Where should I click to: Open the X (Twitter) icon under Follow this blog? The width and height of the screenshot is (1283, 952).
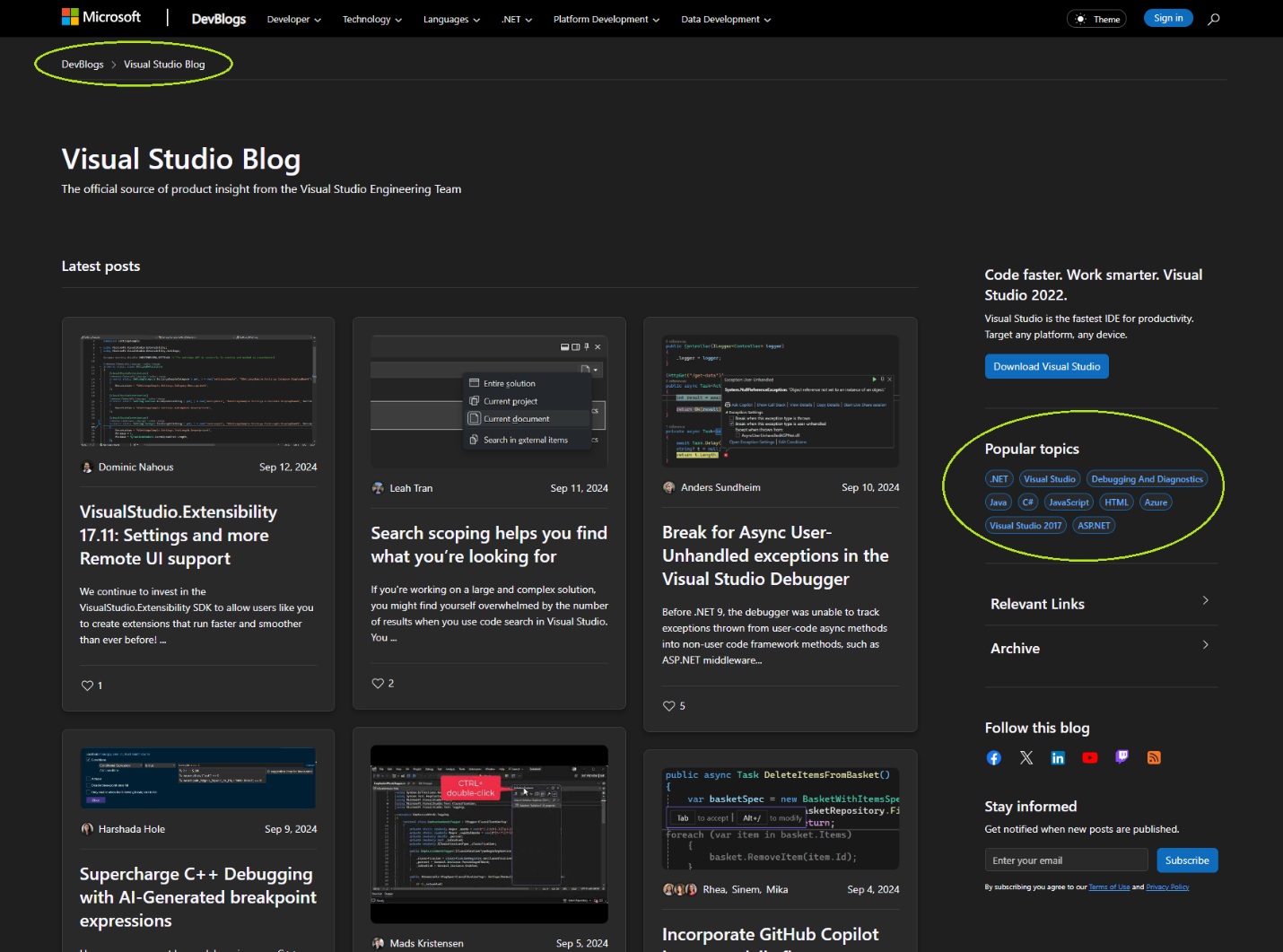click(1026, 757)
